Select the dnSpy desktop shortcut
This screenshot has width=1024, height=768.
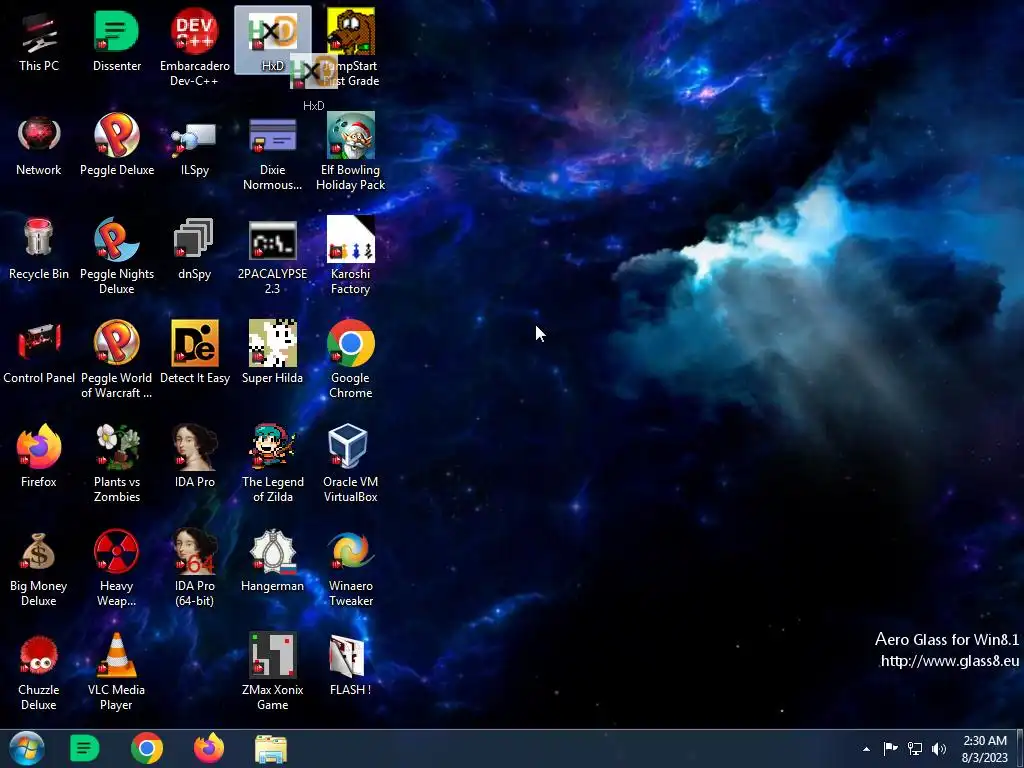click(x=195, y=249)
